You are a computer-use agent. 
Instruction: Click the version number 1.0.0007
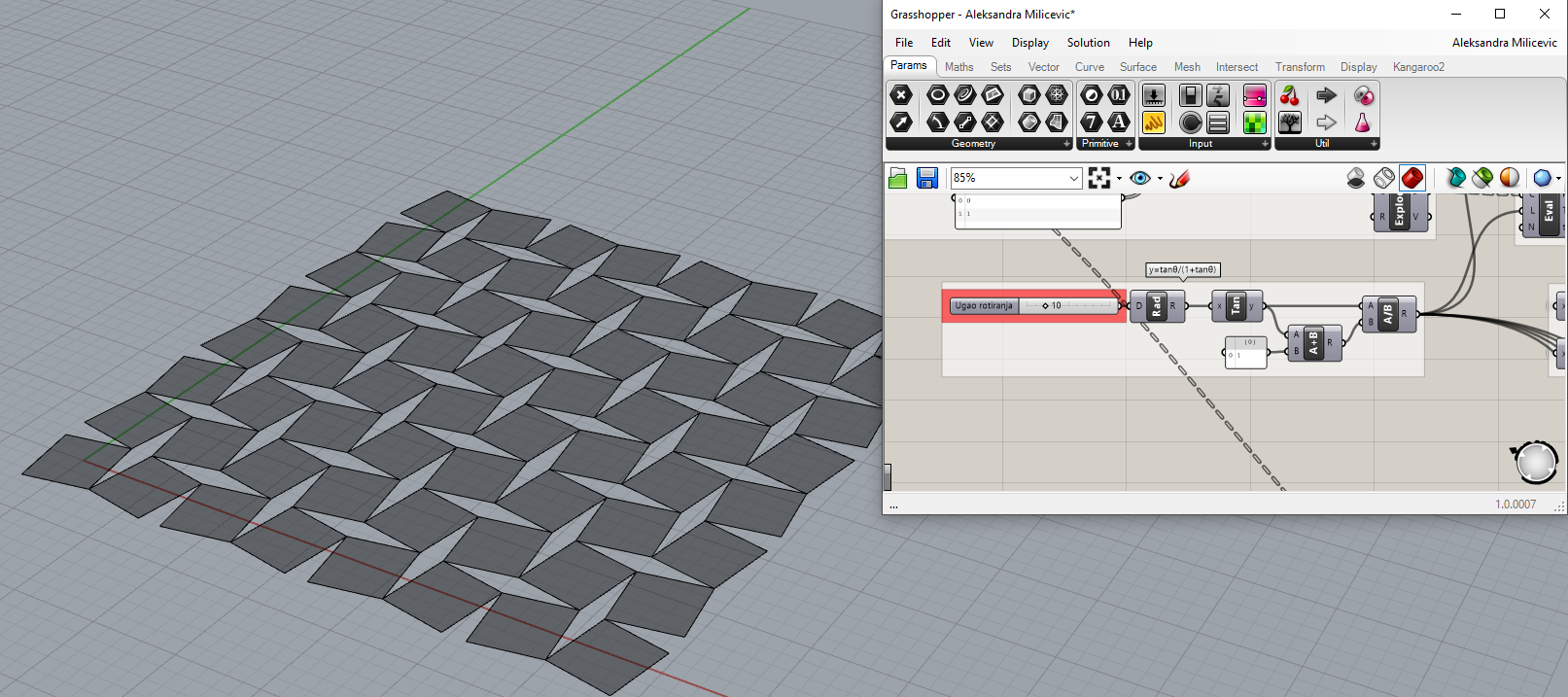[x=1516, y=505]
